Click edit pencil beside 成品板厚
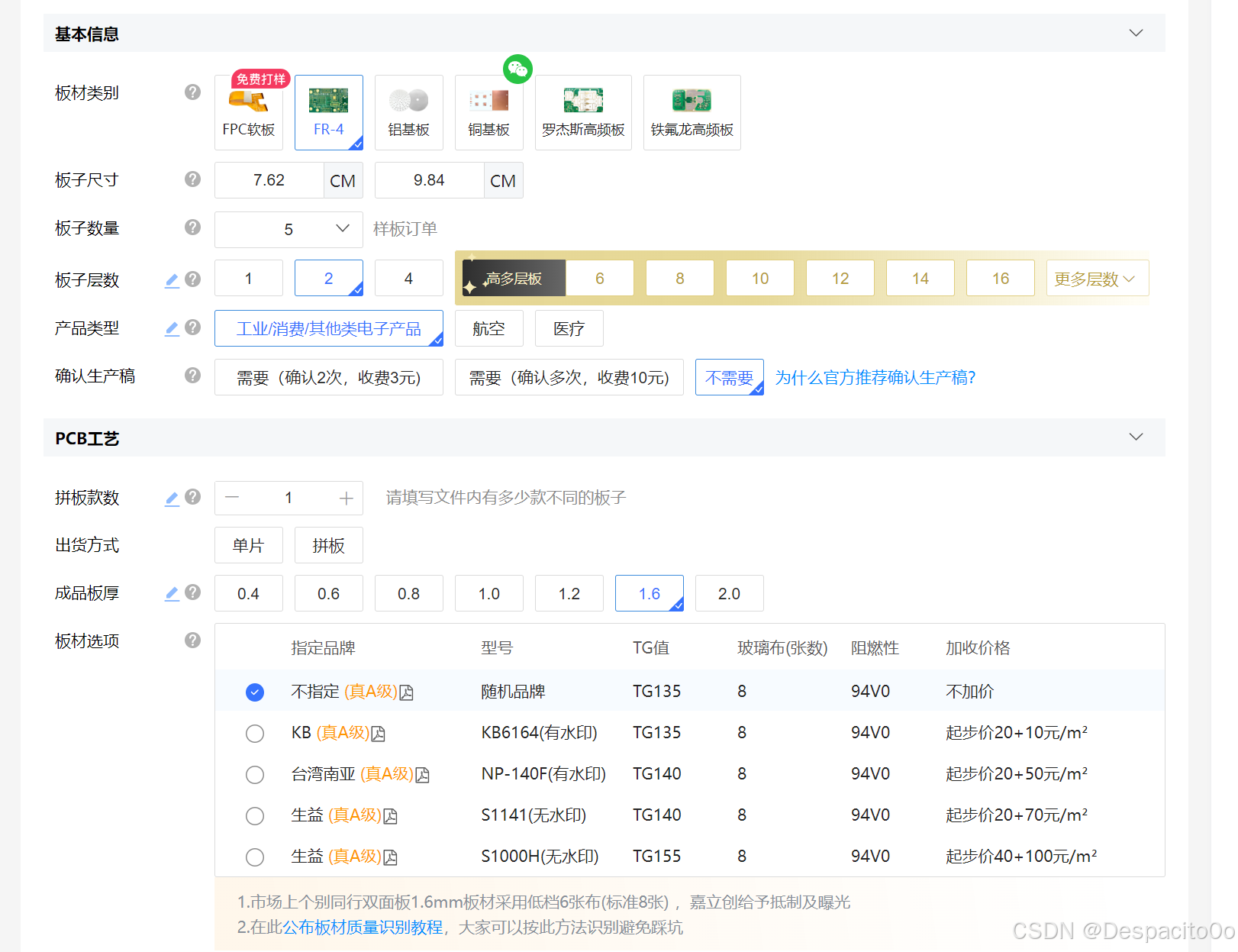The height and width of the screenshot is (952, 1238). coord(172,593)
